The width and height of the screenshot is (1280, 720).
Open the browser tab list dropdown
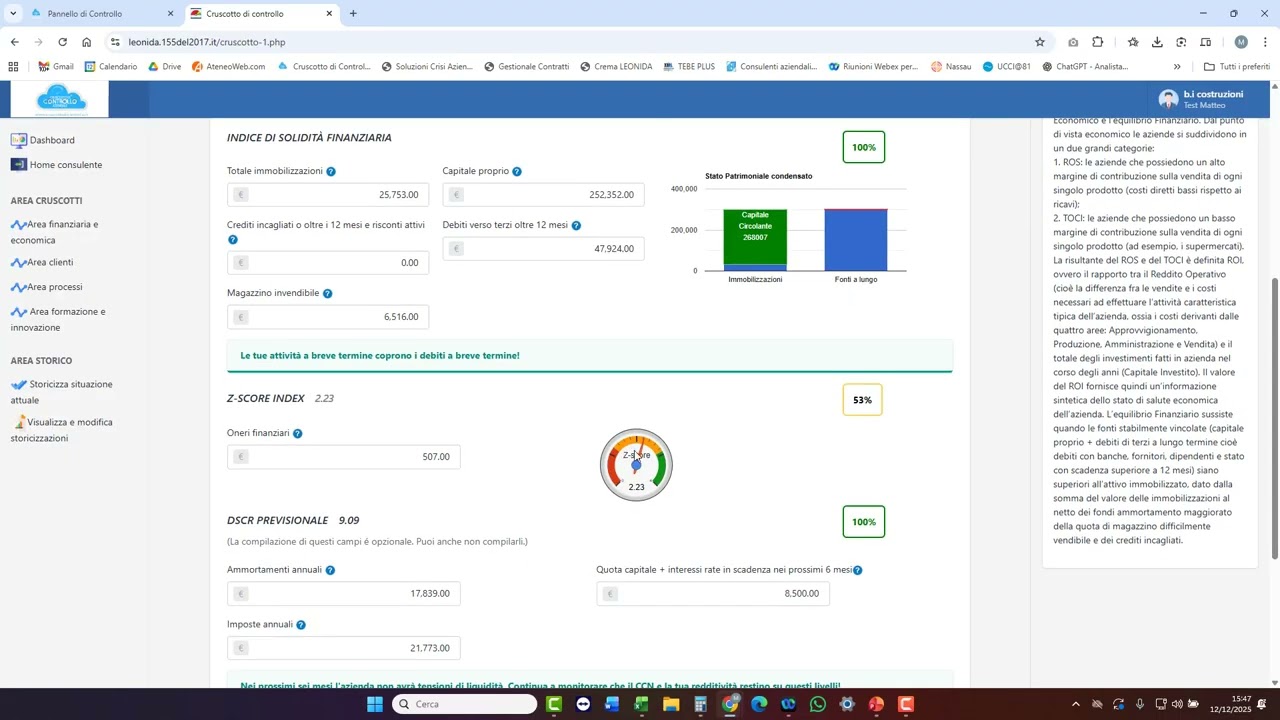point(13,14)
